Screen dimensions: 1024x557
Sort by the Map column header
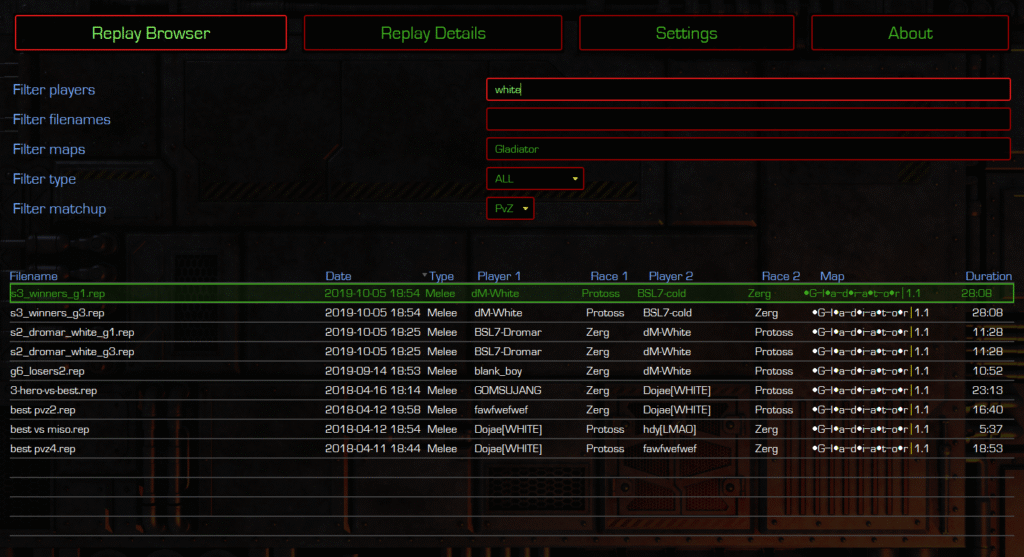click(x=832, y=276)
